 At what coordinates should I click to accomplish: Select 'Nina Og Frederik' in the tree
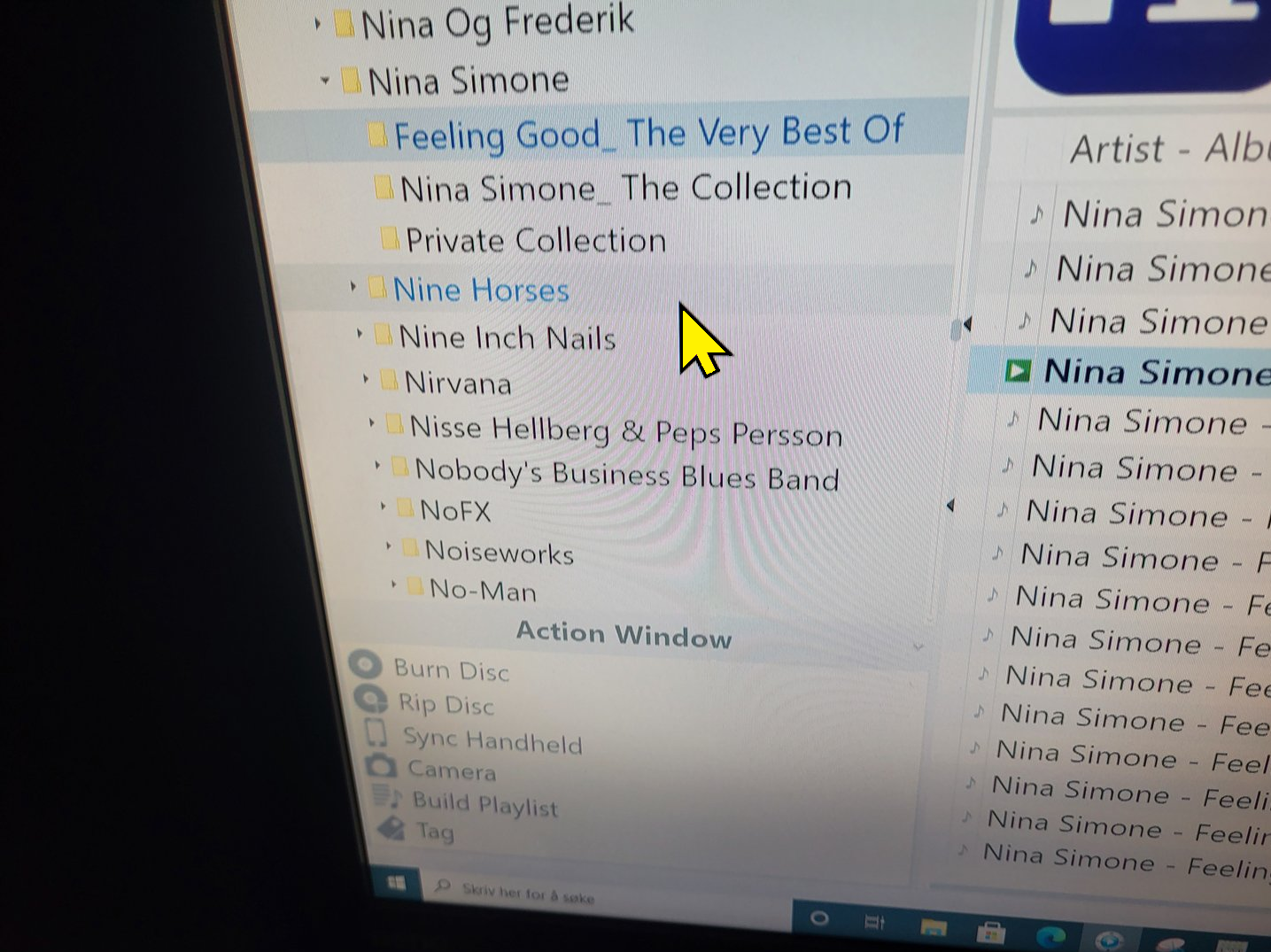tap(497, 22)
